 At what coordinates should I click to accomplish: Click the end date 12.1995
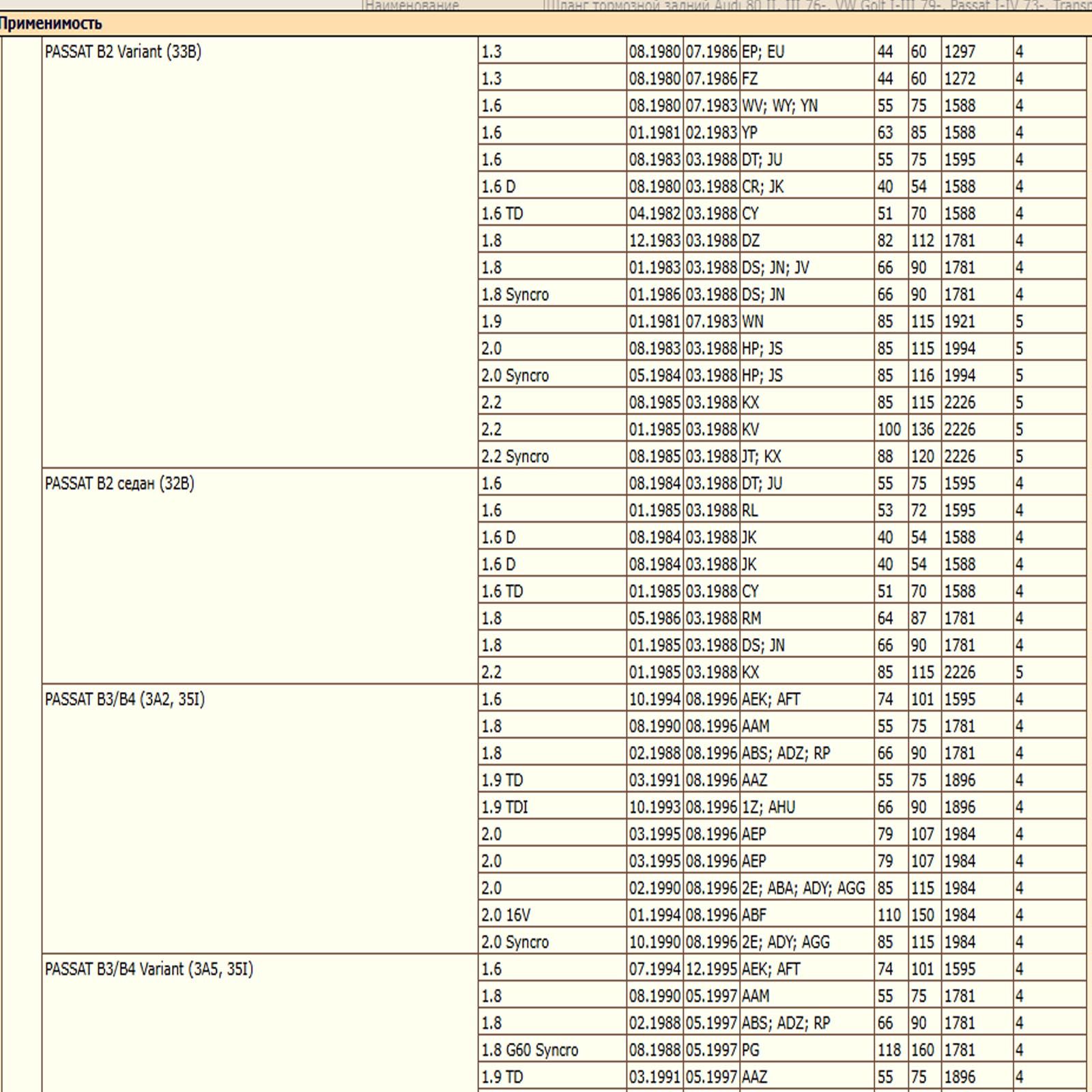click(712, 969)
